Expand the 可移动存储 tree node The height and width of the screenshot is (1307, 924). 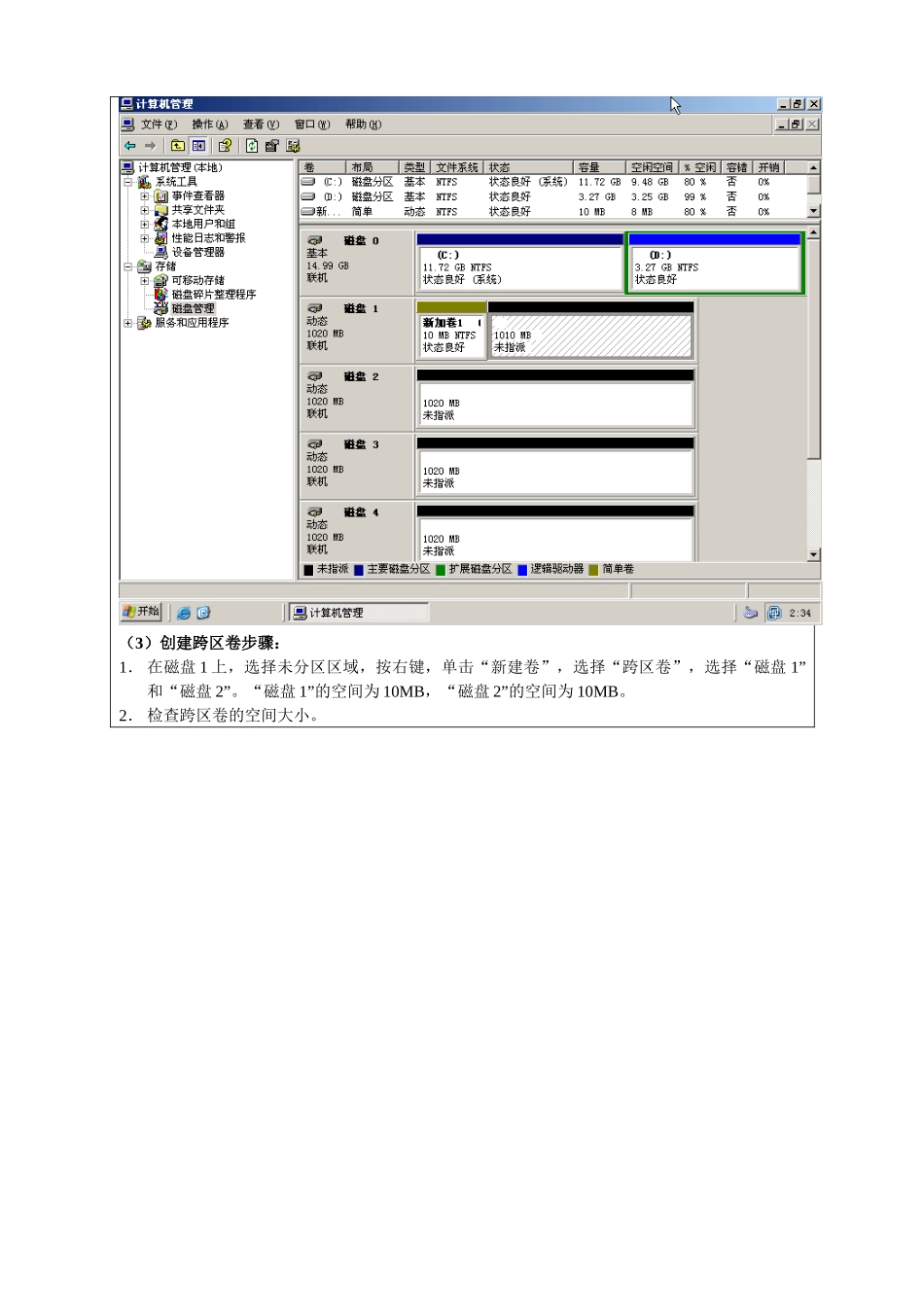(x=145, y=280)
